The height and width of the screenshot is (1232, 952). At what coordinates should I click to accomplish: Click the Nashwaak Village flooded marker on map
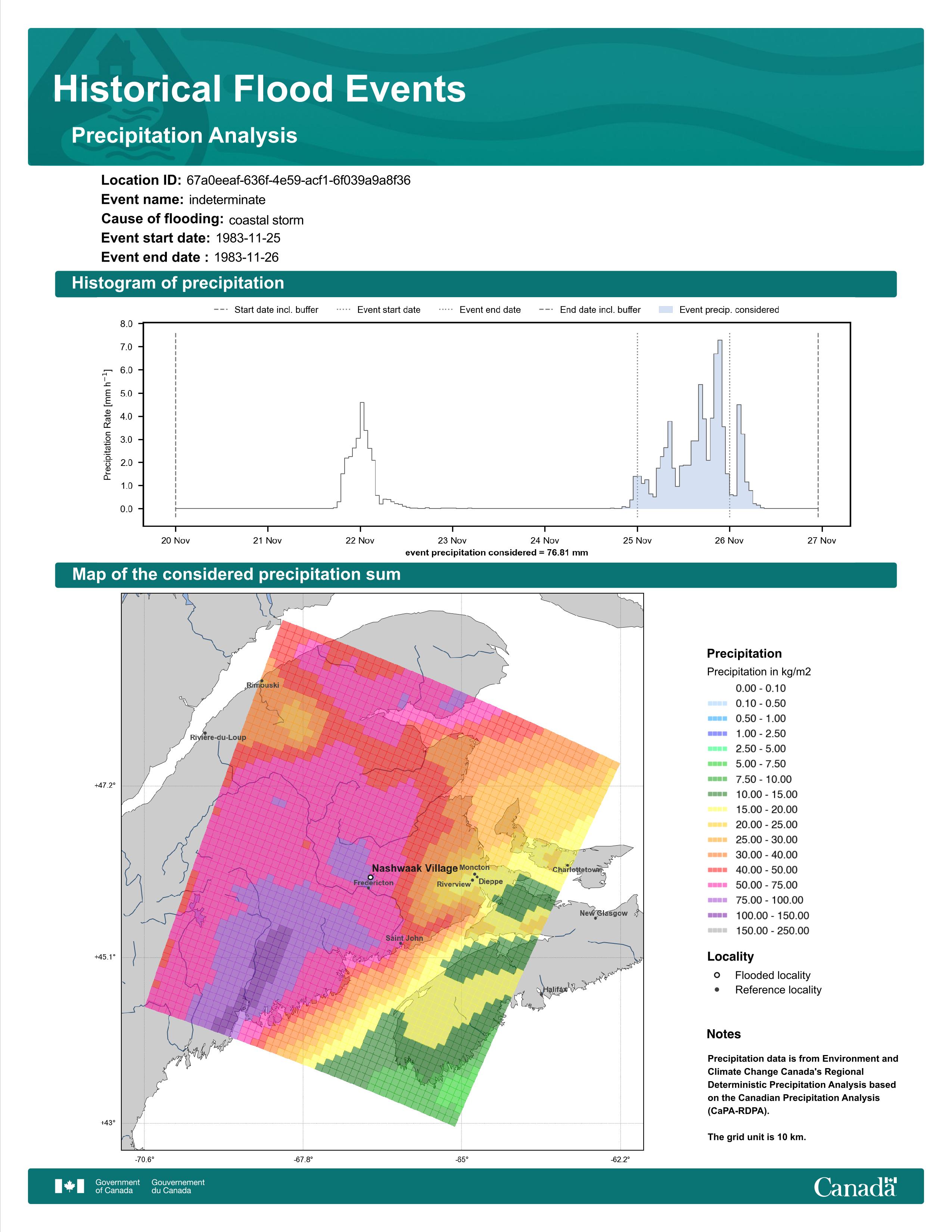coord(371,877)
